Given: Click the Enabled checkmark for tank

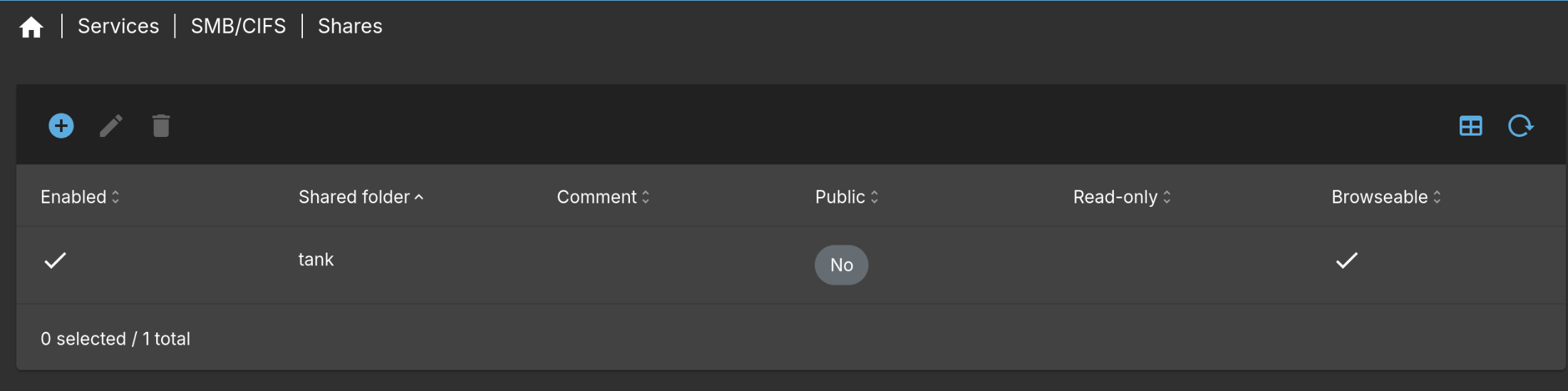Looking at the screenshot, I should coord(55,260).
